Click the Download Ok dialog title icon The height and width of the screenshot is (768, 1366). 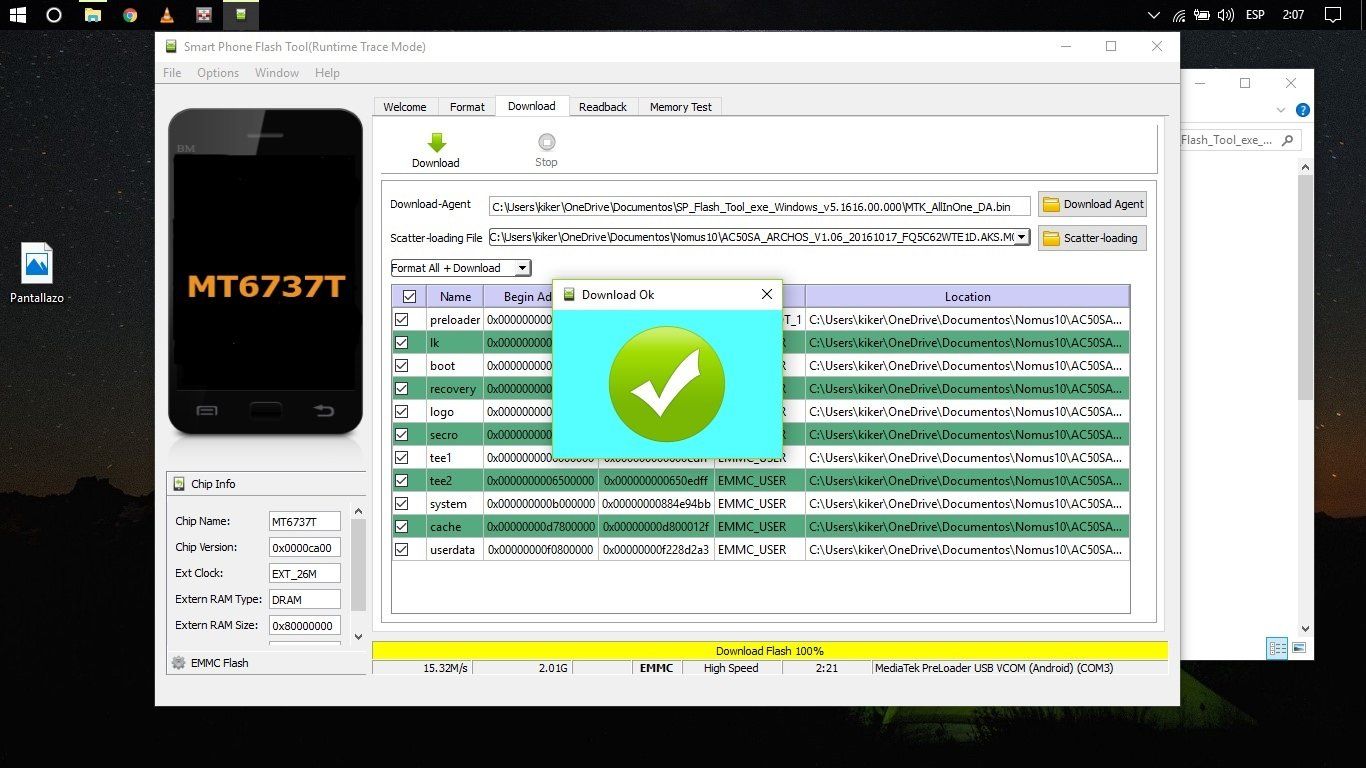pyautogui.click(x=569, y=294)
